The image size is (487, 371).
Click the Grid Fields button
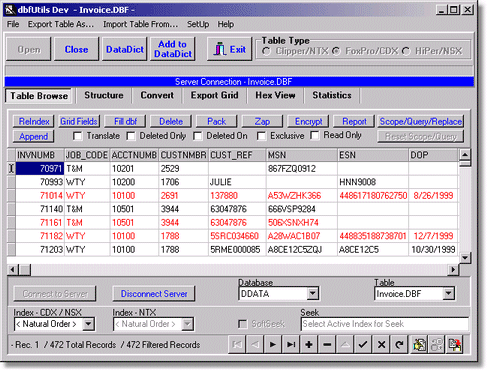[79, 121]
